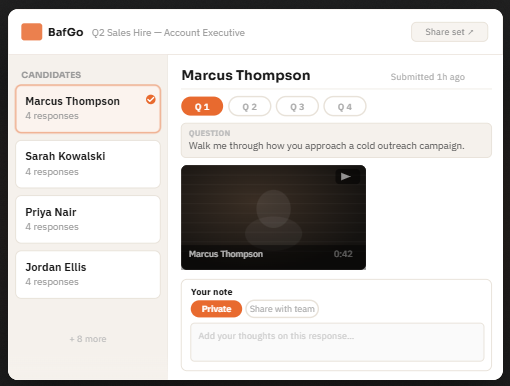Switch to the Q 2 tab
The image size is (510, 386).
point(250,107)
